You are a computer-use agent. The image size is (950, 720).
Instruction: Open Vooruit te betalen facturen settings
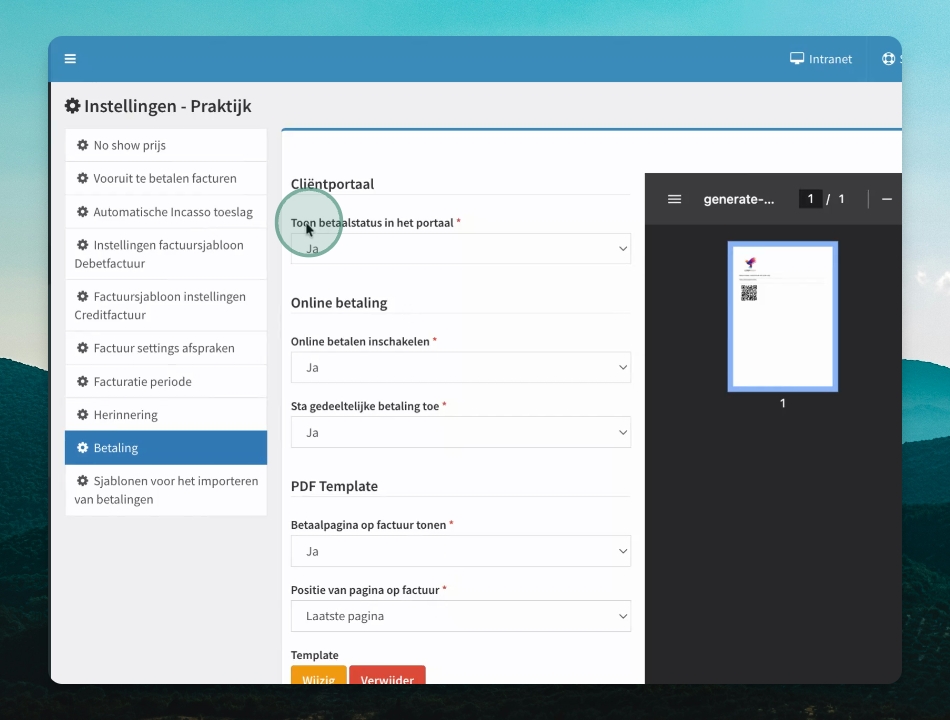[x=166, y=178]
